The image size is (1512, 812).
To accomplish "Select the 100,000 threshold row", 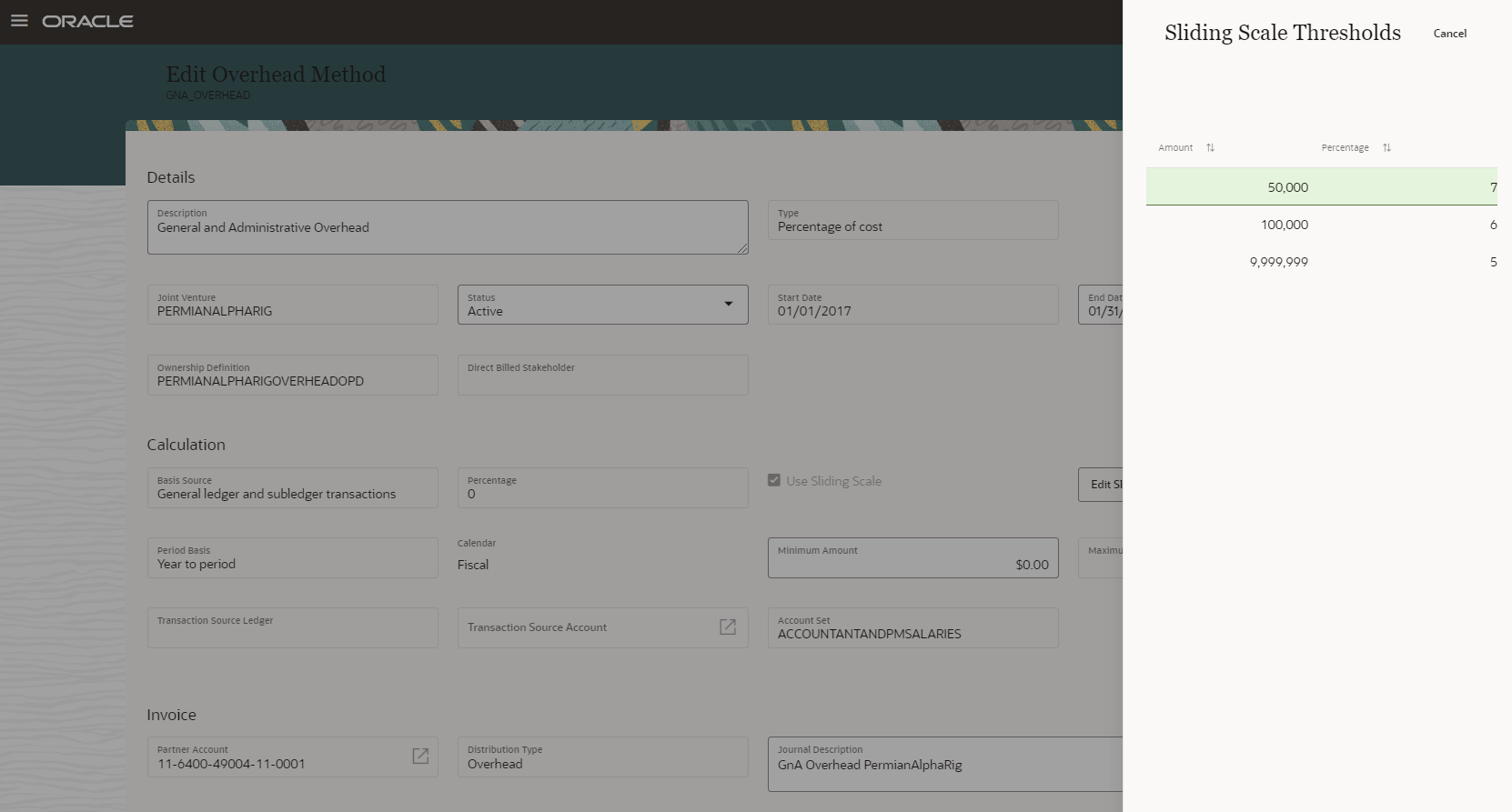I will pyautogui.click(x=1321, y=225).
